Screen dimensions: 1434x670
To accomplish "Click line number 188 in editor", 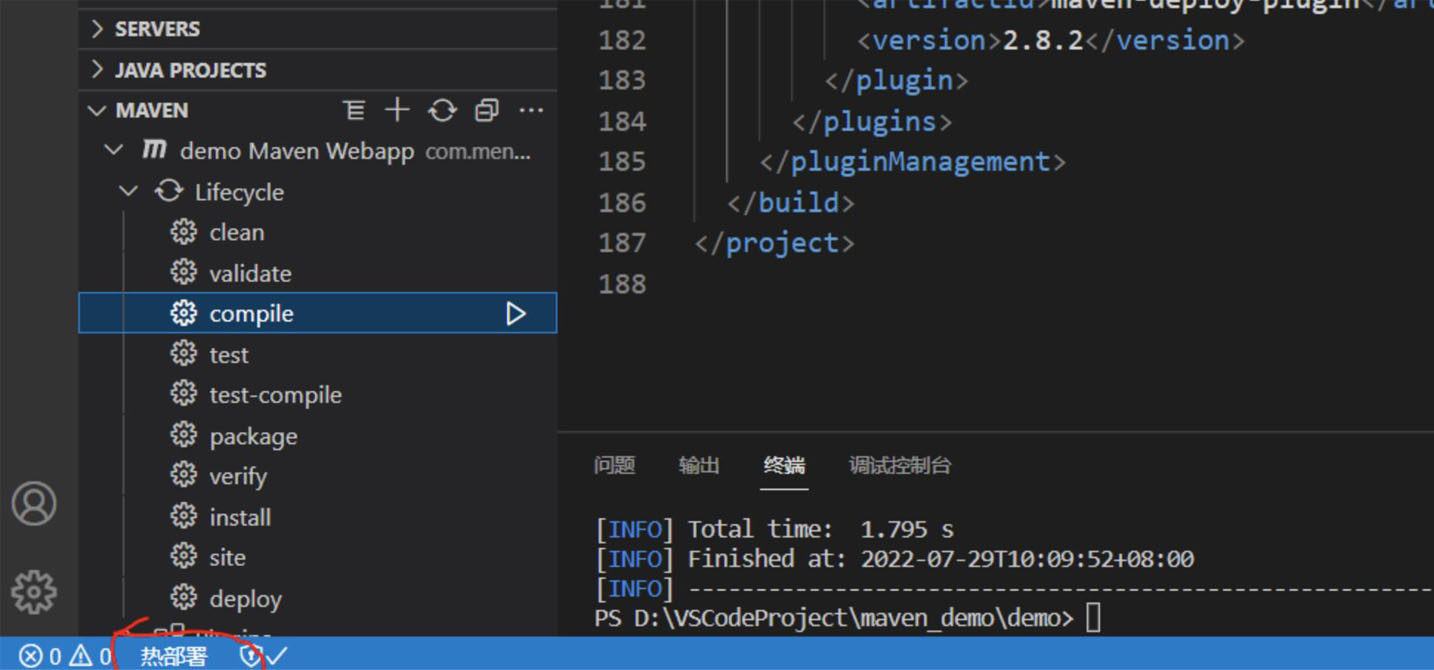I will click(x=622, y=284).
